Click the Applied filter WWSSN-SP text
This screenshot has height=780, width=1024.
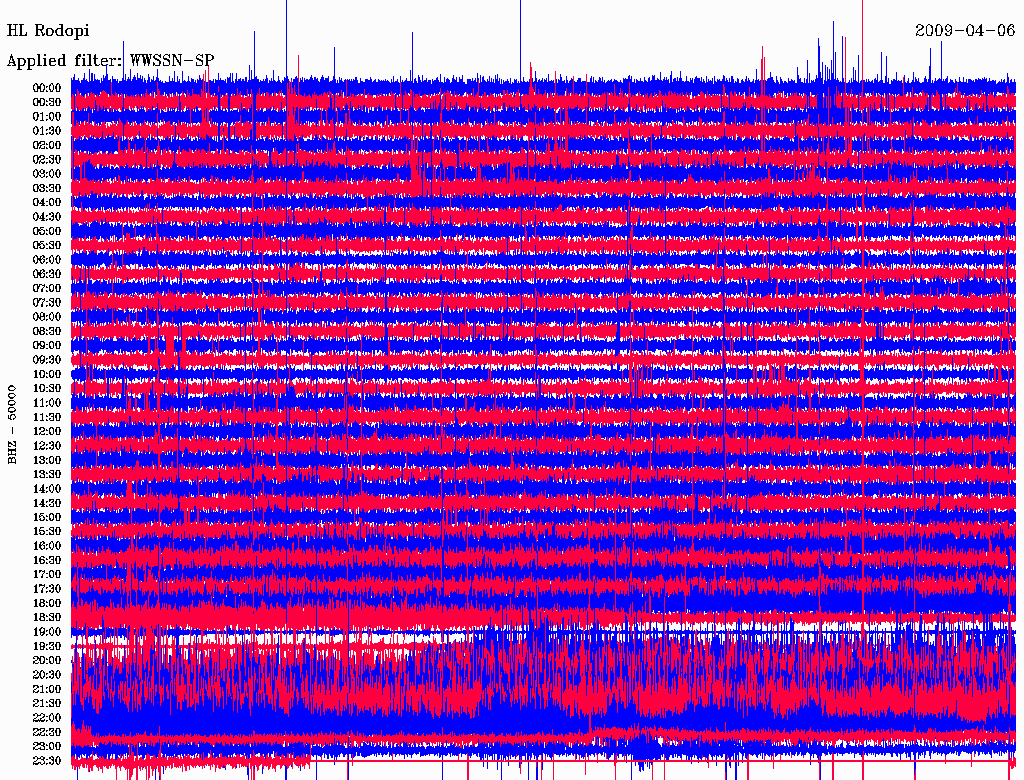[110, 61]
